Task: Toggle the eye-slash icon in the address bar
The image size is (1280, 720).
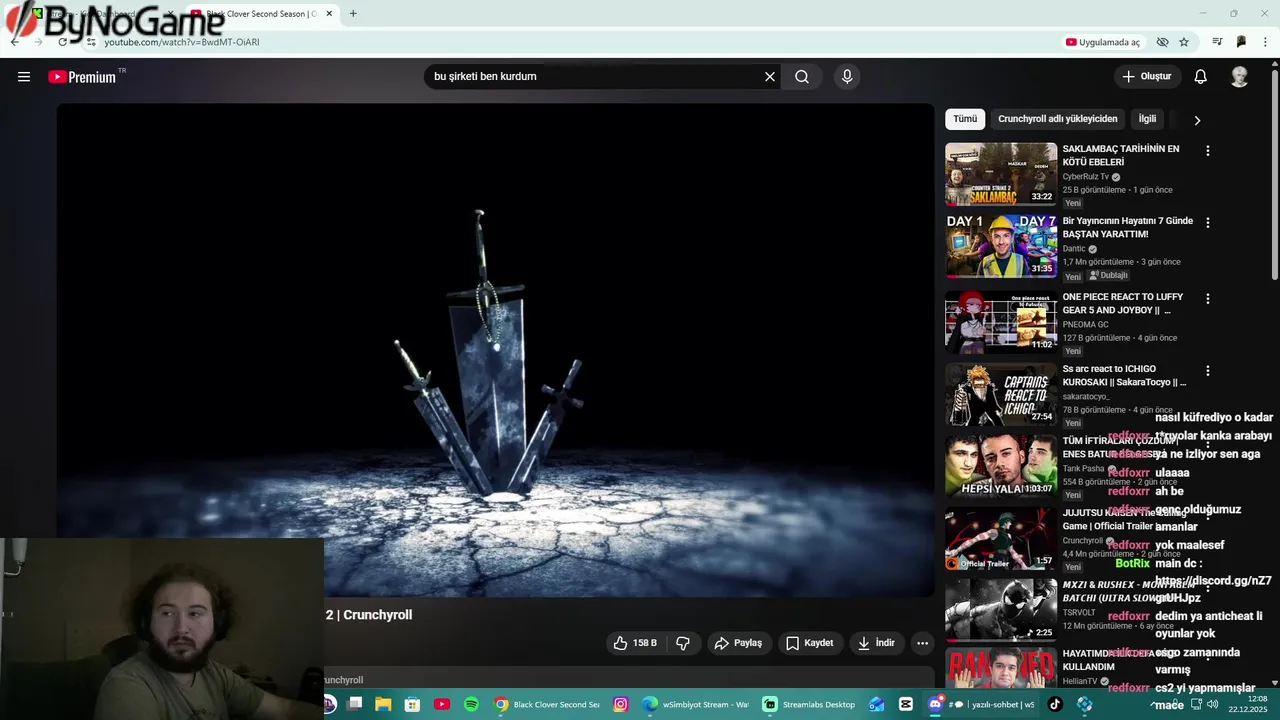Action: tap(1162, 42)
